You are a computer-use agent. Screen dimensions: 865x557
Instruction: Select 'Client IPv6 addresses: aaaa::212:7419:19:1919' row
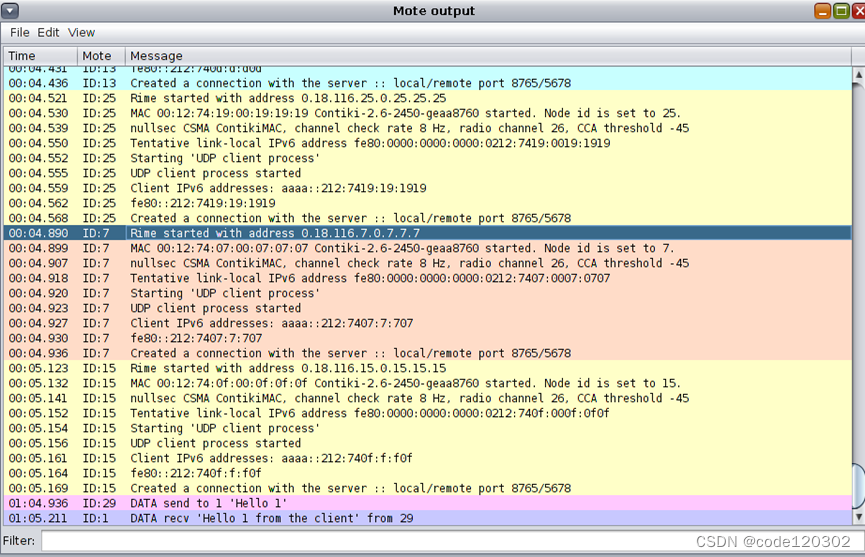point(428,188)
